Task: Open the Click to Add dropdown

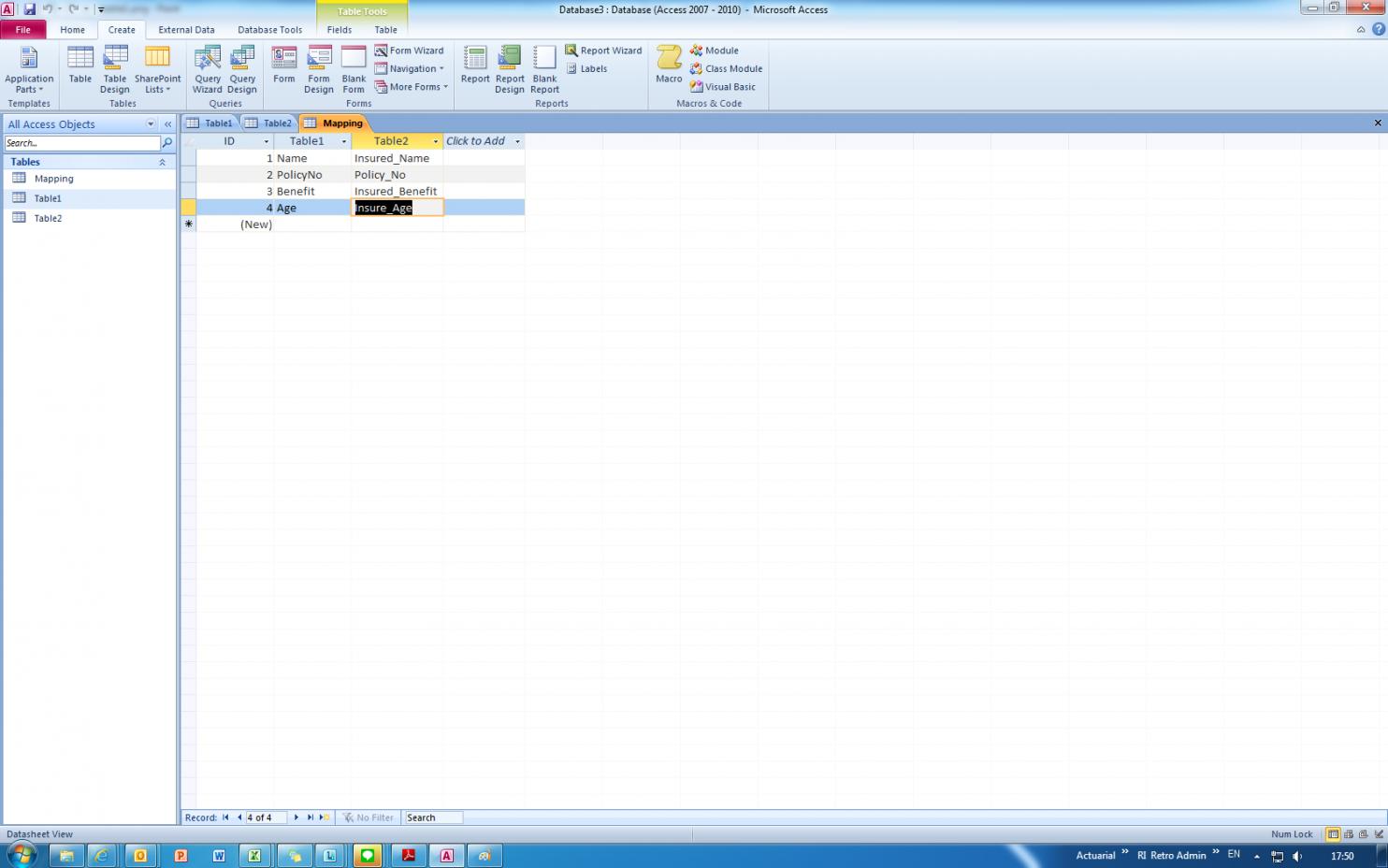Action: coord(517,141)
